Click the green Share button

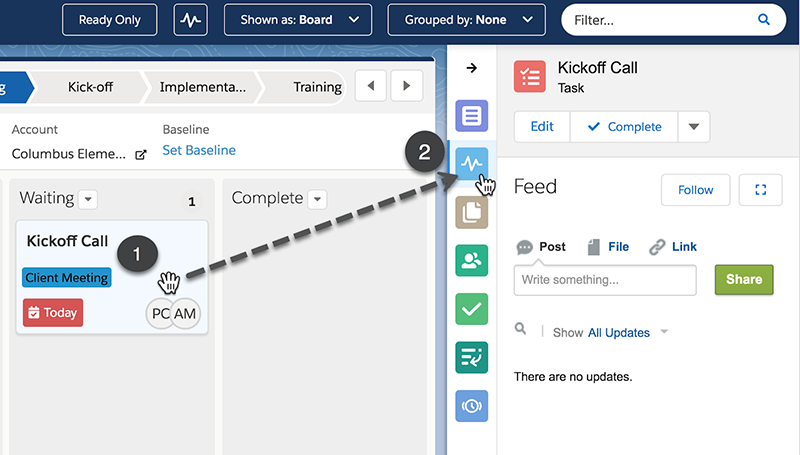[x=744, y=280]
